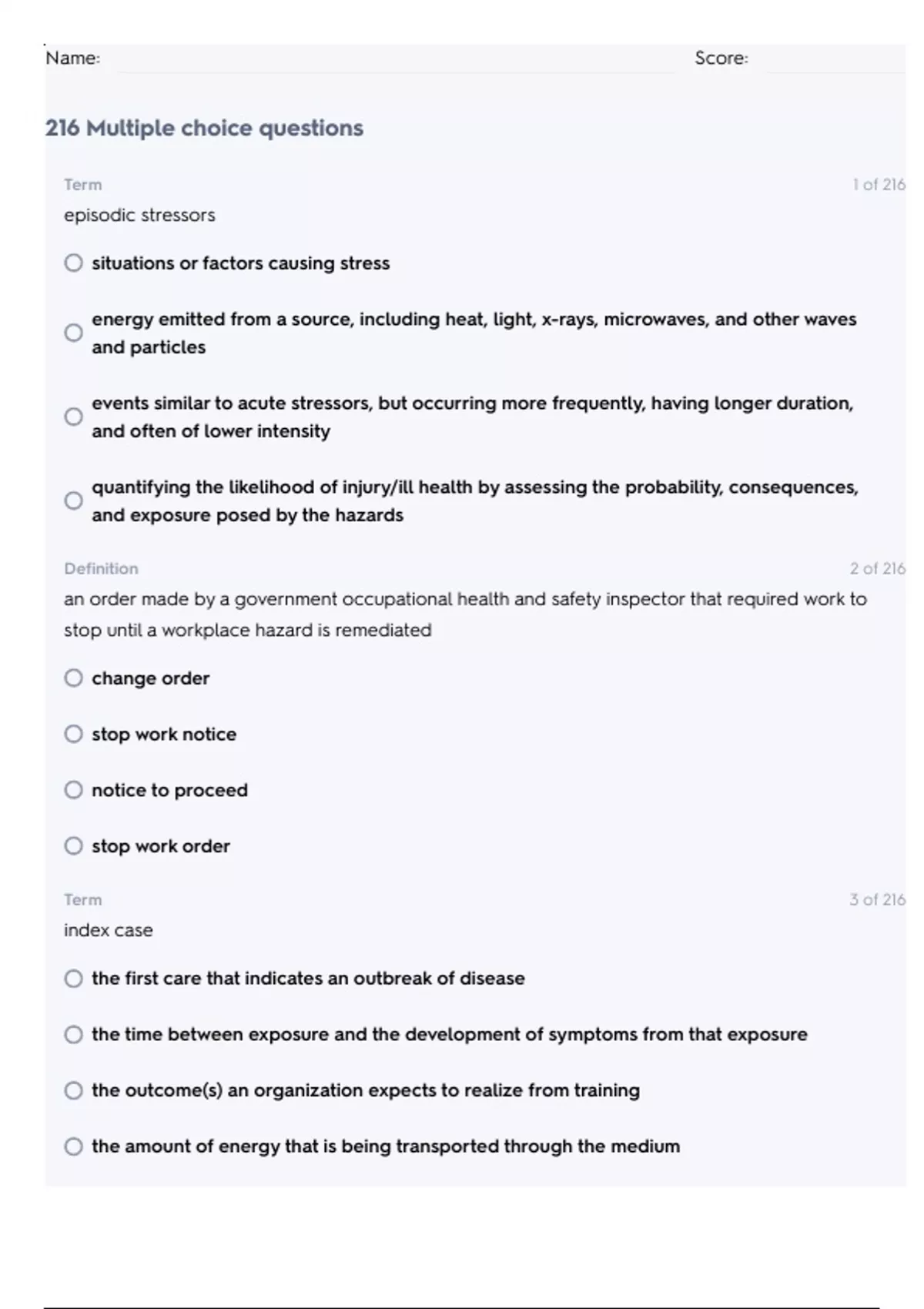This screenshot has width=924, height=1309.
Task: Click the 'index case' term text
Action: tap(109, 930)
